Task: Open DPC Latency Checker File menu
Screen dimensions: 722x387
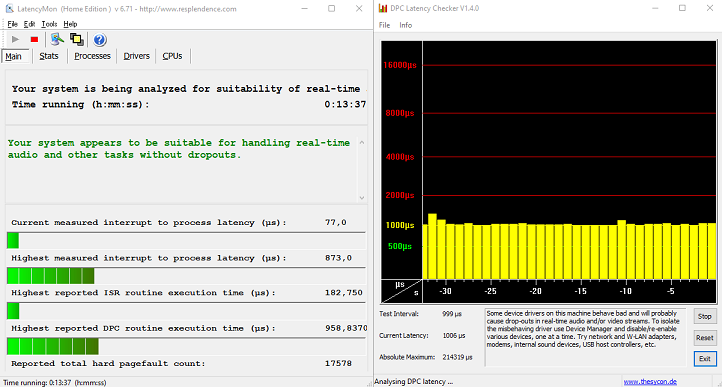Action: coord(384,25)
